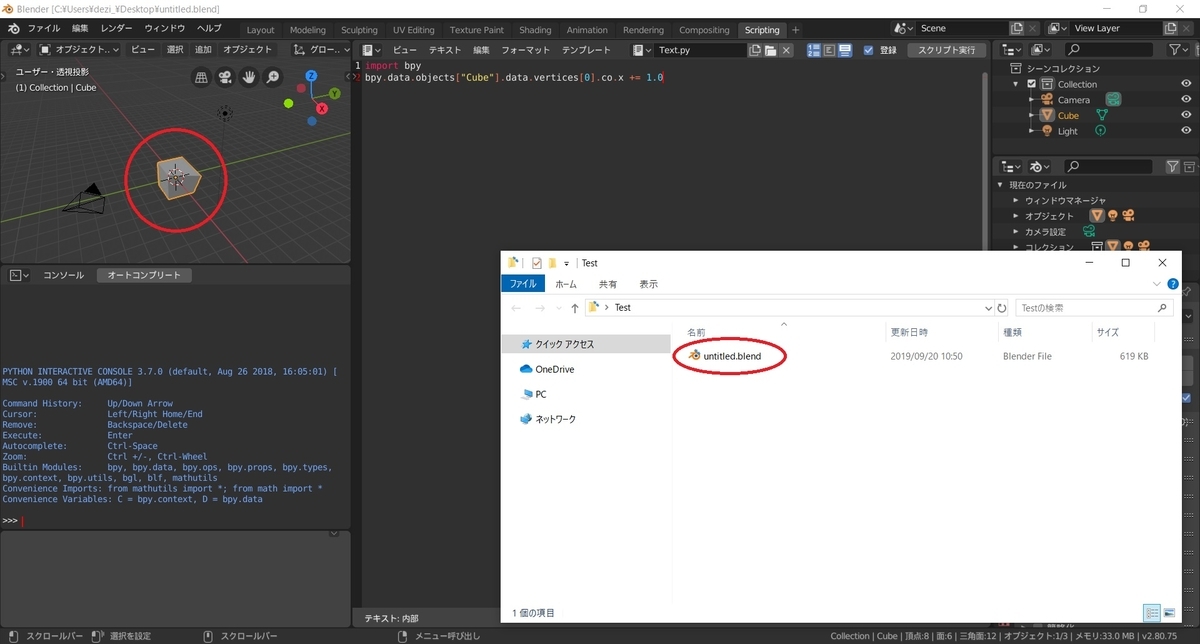Open the outliner filter dropdown

(x=1179, y=50)
